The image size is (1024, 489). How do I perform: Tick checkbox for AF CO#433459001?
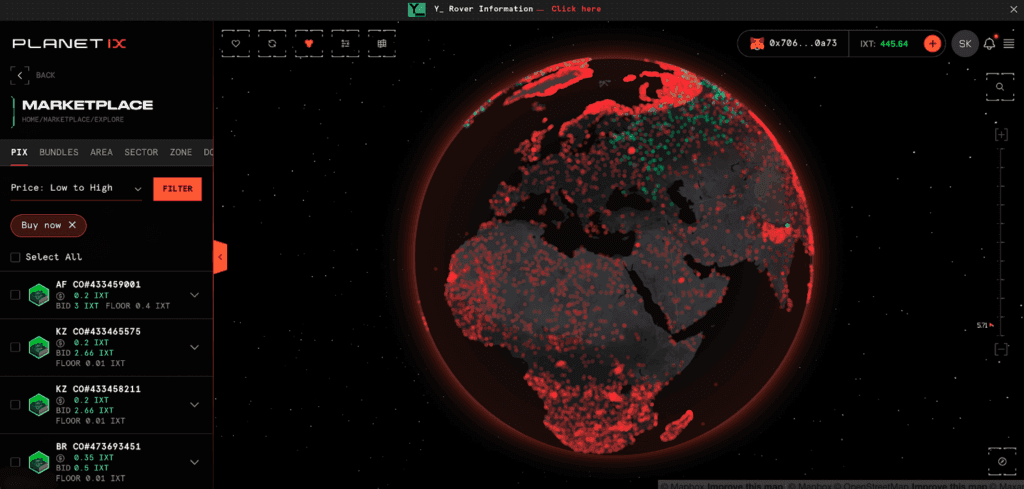15,295
